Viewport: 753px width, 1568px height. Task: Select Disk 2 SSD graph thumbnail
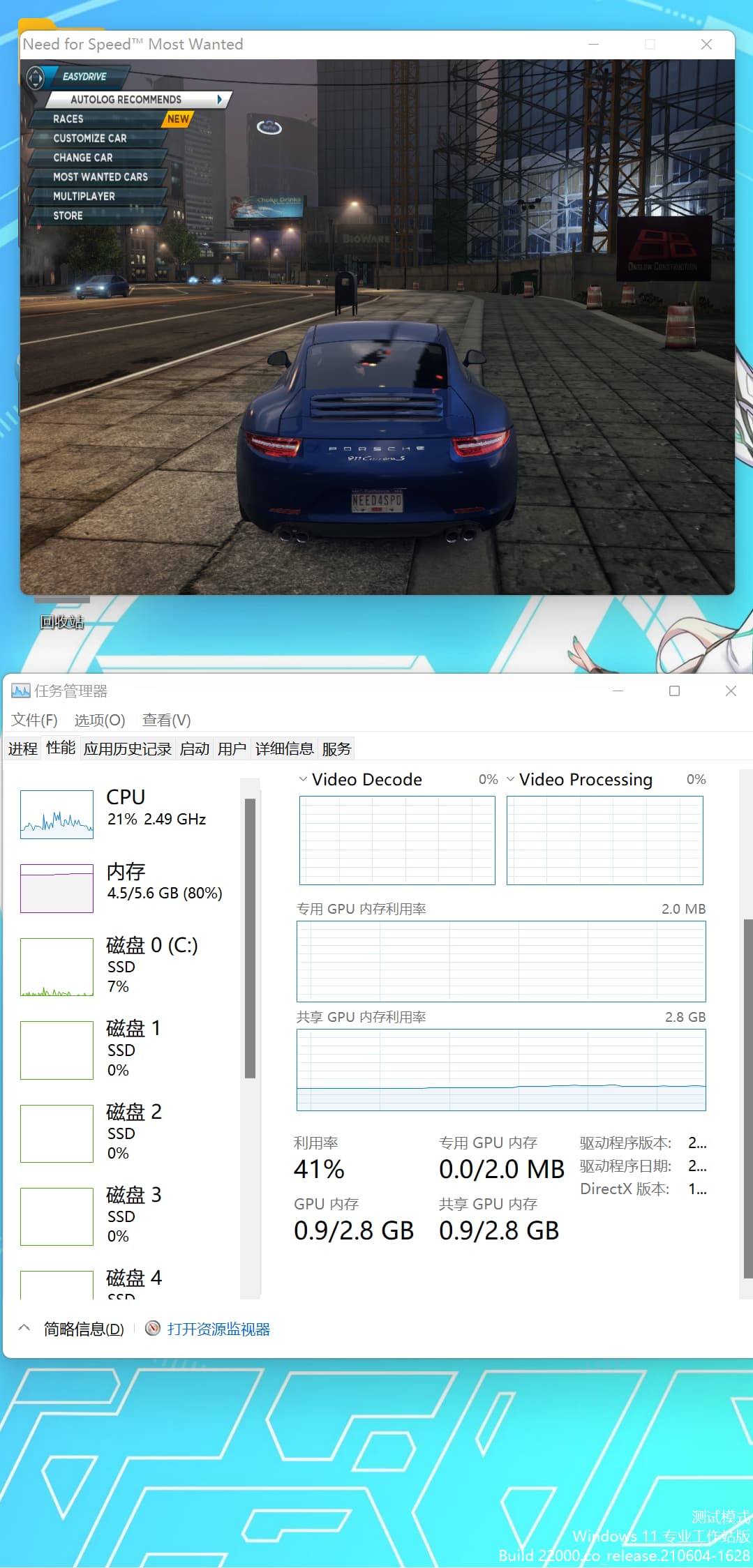coord(57,1133)
